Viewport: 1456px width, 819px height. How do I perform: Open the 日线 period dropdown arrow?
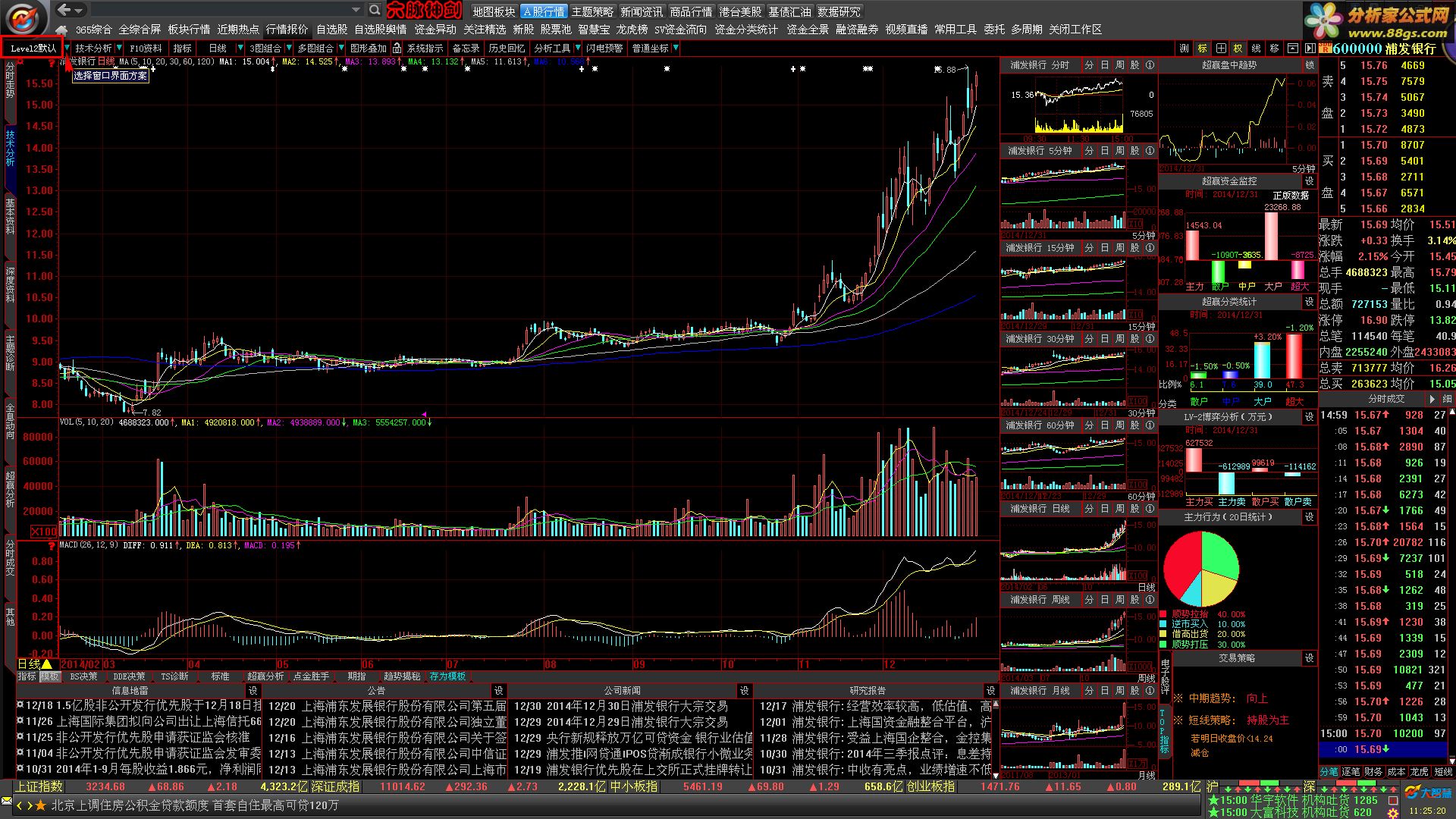pyautogui.click(x=240, y=48)
